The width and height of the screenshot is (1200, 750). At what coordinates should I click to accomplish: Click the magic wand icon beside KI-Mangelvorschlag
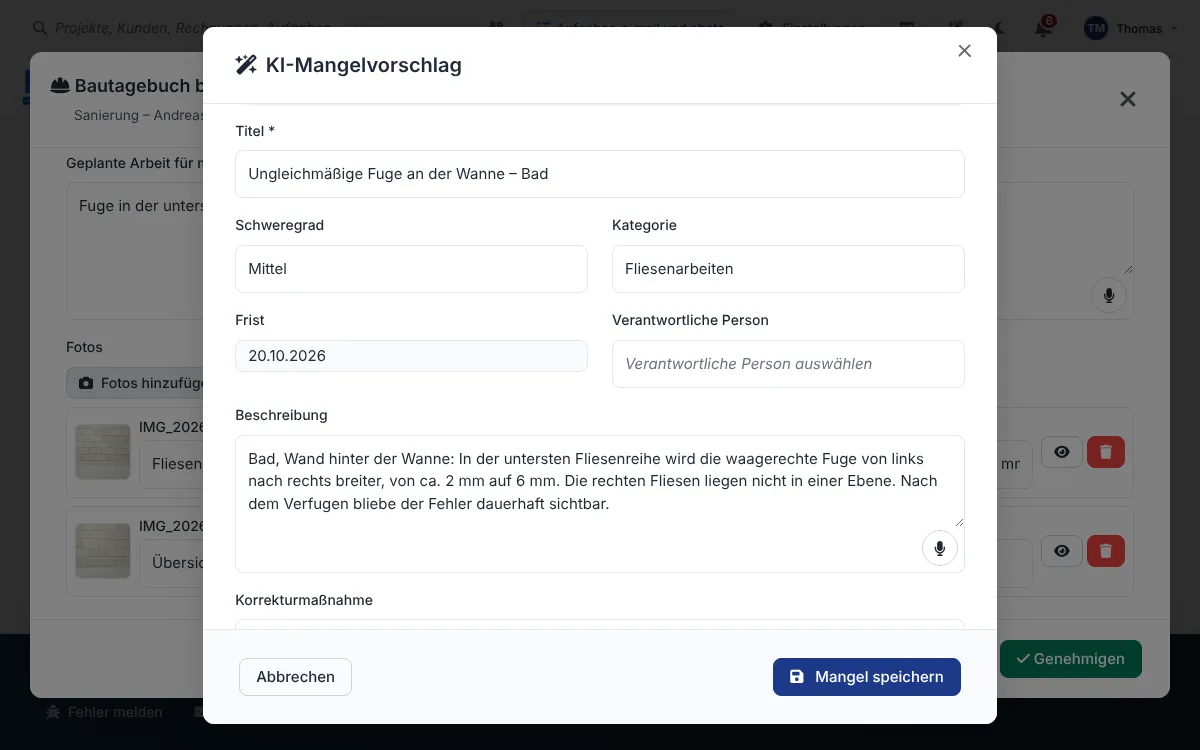click(246, 65)
